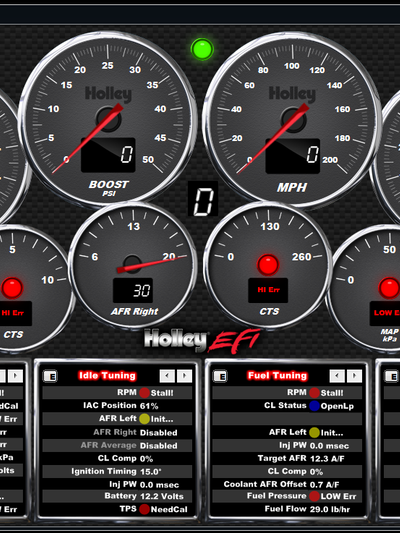Select Inj PW 0.0 msec row in Fuel Tuning

(287, 446)
